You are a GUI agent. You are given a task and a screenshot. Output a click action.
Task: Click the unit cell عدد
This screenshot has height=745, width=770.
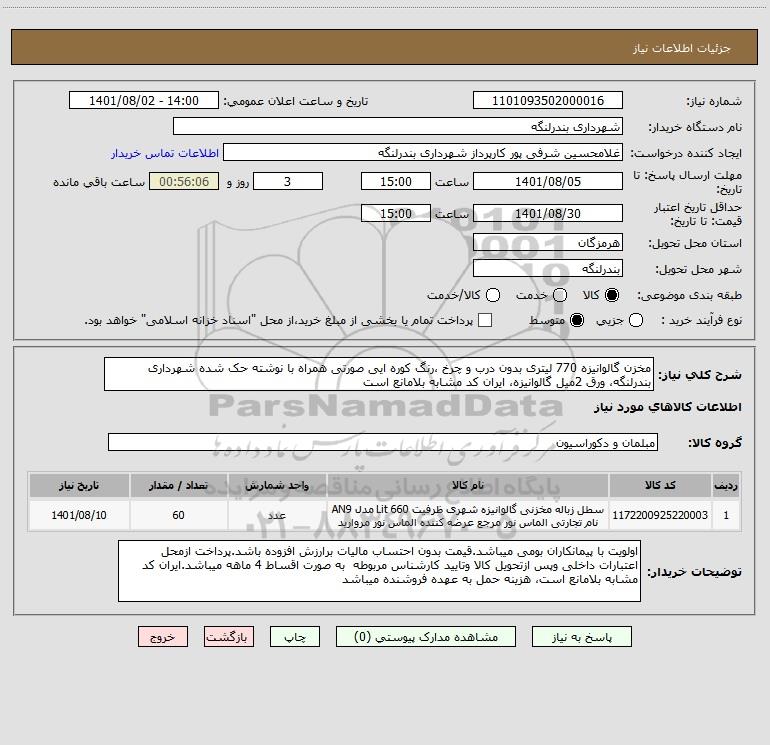point(277,515)
